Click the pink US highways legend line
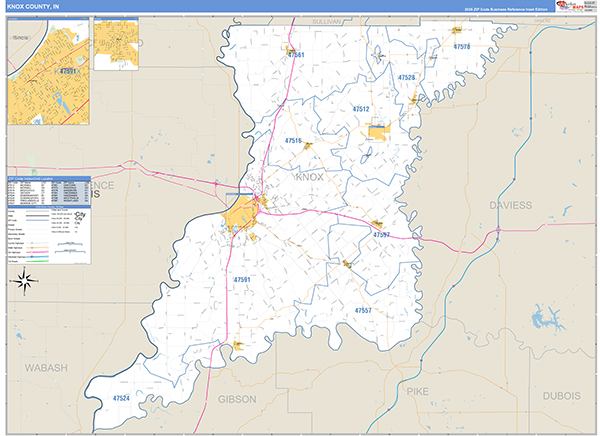Image resolution: width=600 pixels, height=436 pixels. pos(38,252)
